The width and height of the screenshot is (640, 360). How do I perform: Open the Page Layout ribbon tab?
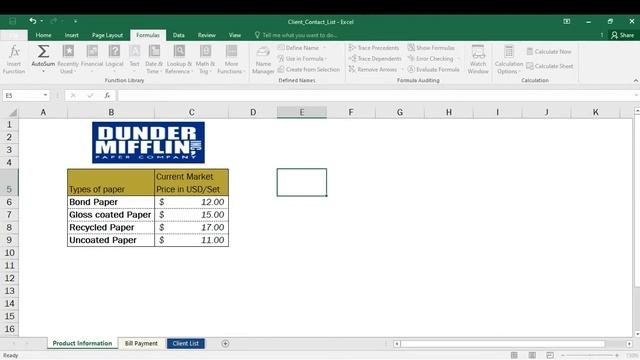point(107,35)
